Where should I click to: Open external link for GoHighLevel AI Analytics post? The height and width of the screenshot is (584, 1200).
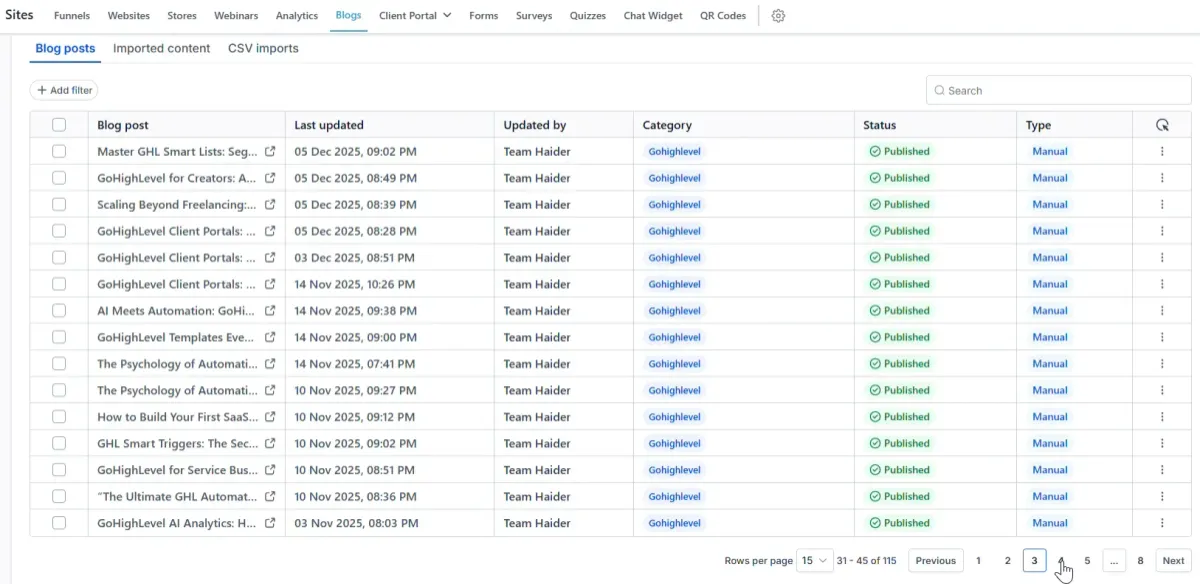(x=270, y=523)
